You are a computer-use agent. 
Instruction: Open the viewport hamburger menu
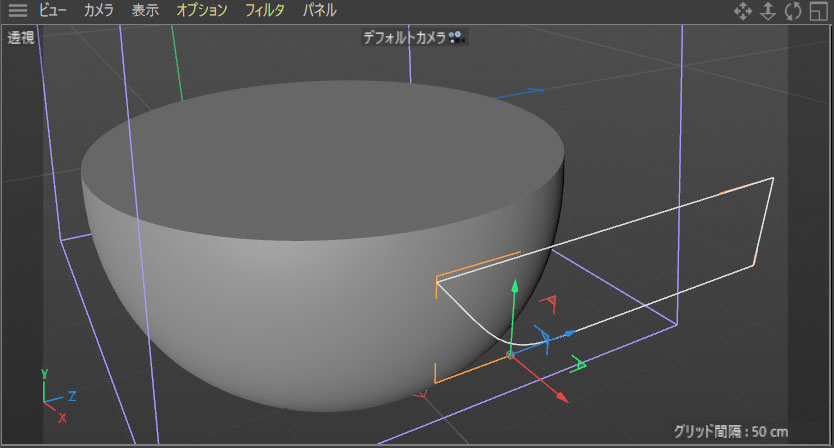(18, 11)
